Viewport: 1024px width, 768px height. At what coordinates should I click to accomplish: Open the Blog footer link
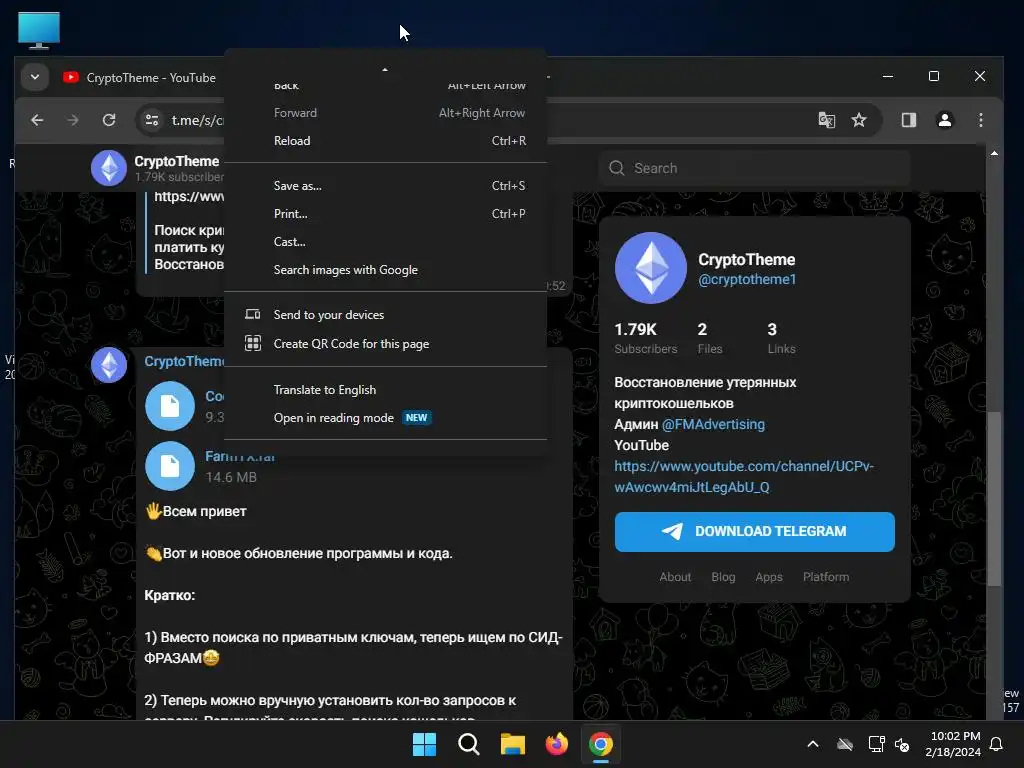723,577
